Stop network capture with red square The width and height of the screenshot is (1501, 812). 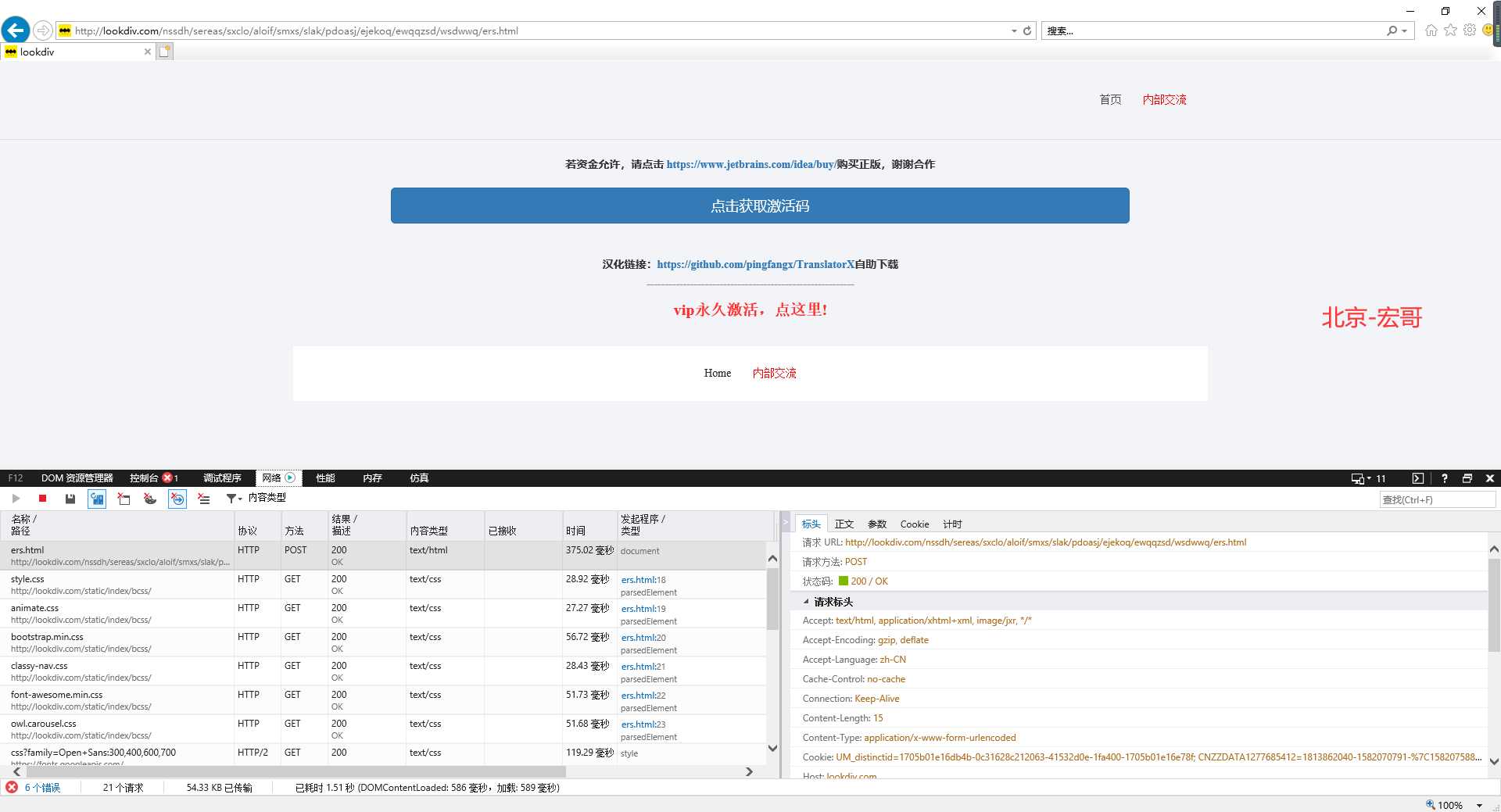point(42,498)
